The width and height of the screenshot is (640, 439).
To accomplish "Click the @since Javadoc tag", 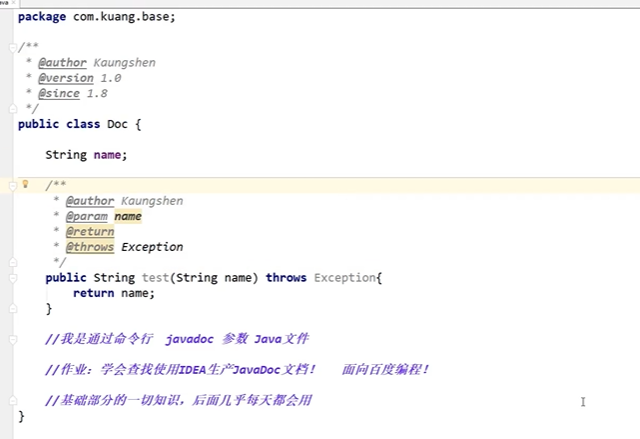I will pyautogui.click(x=59, y=93).
